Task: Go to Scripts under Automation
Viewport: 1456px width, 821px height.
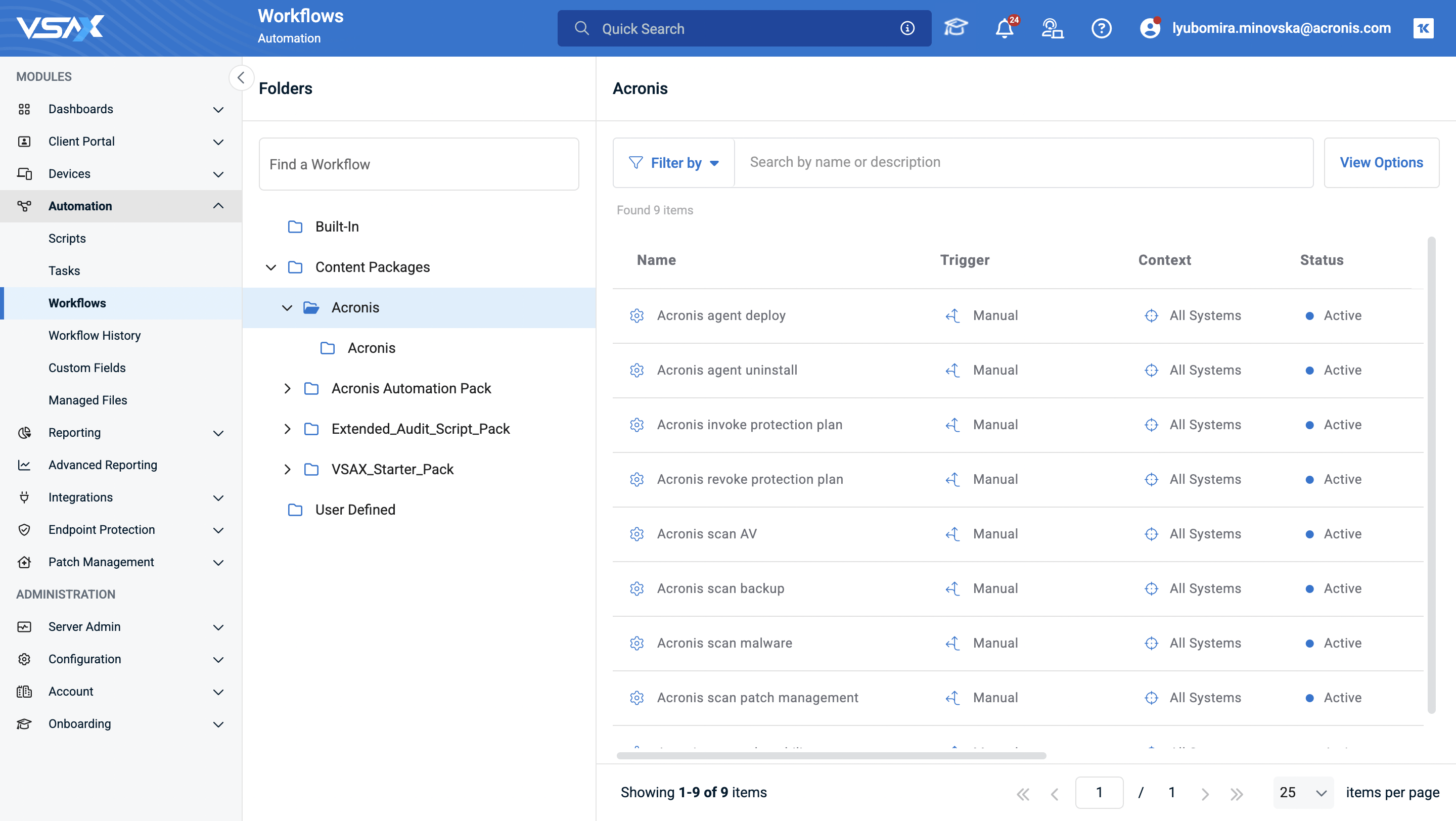Action: click(67, 239)
